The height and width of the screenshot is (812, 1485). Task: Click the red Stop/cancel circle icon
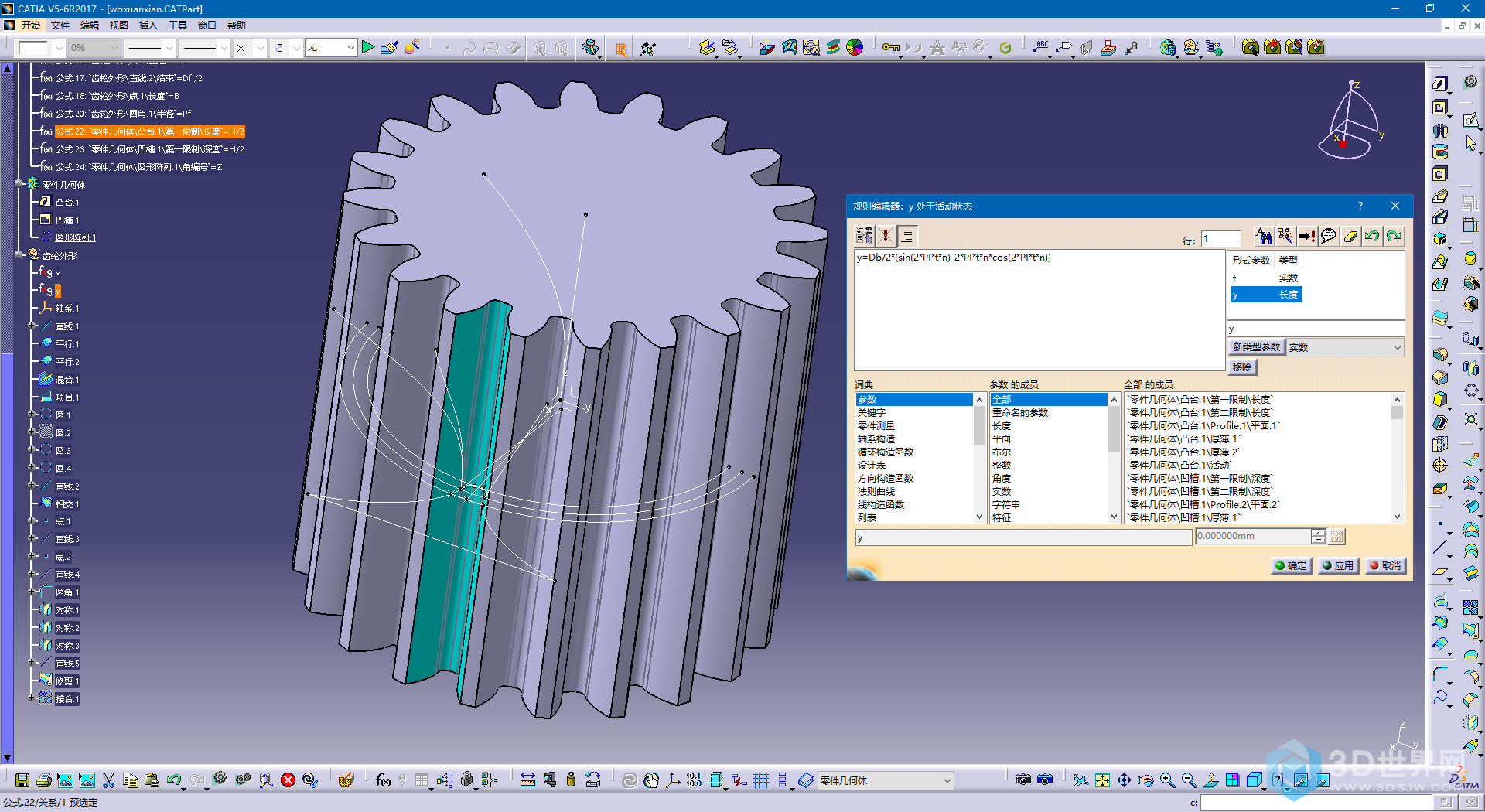288,780
